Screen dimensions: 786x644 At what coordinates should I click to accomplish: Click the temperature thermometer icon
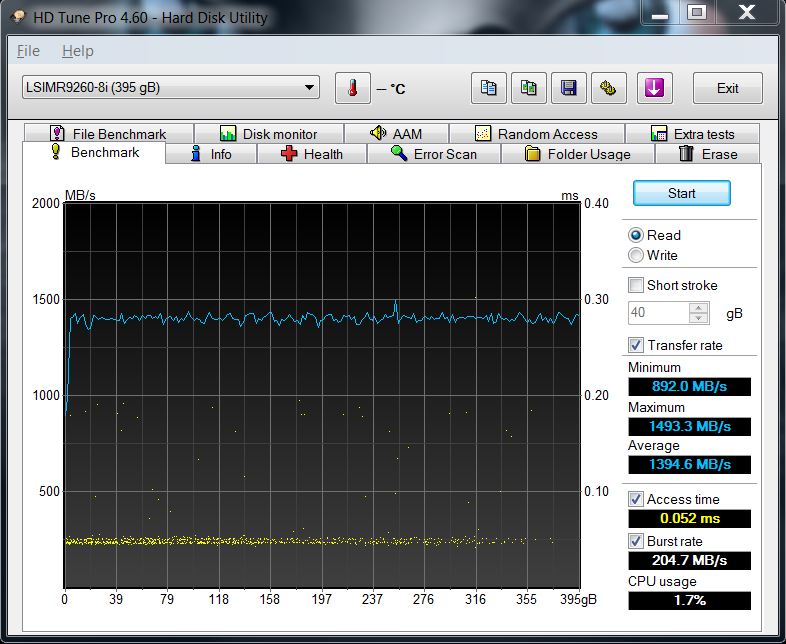pos(352,88)
